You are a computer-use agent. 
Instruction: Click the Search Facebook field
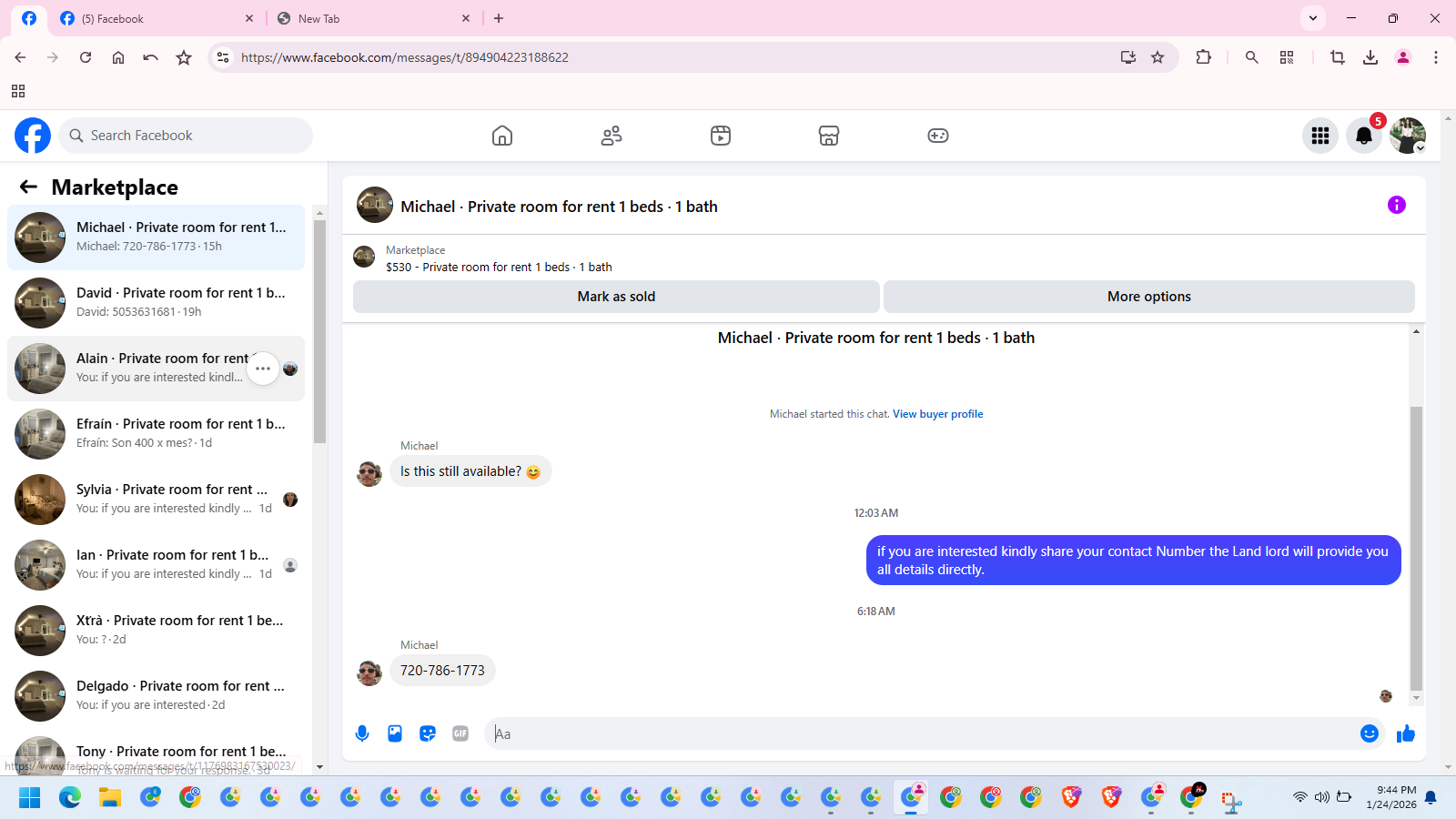point(186,136)
